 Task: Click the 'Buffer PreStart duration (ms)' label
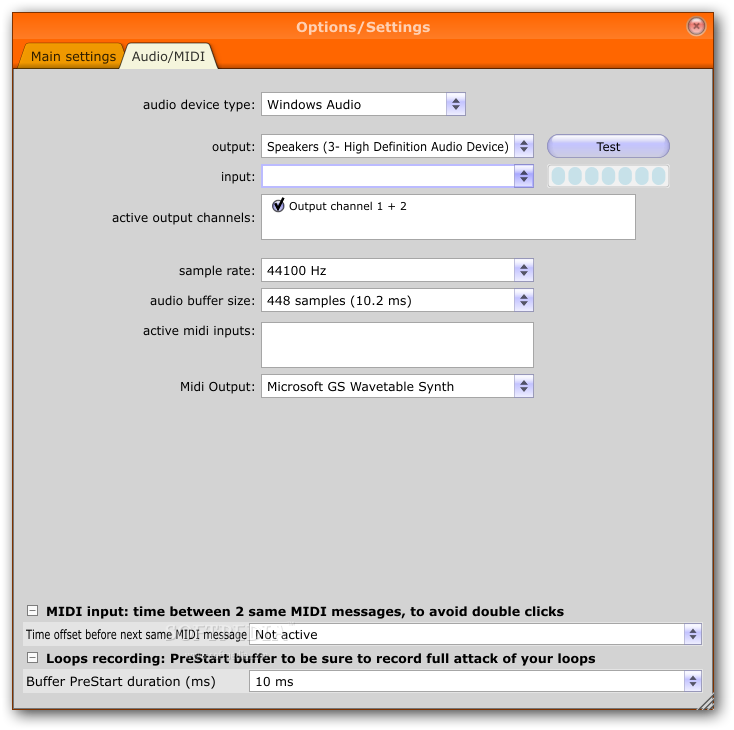(121, 681)
